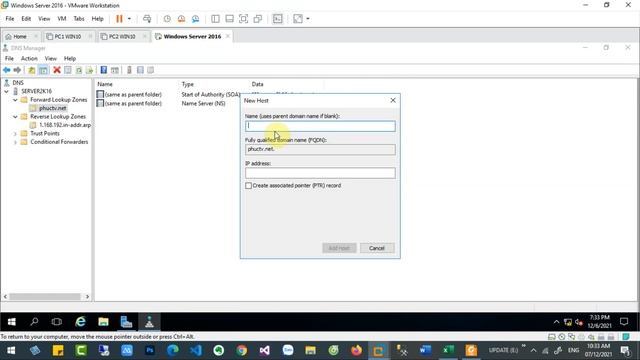Viewport: 640px width, 360px height.
Task: Open the Stretch Guest dropdown arrow
Action: tap(308, 19)
